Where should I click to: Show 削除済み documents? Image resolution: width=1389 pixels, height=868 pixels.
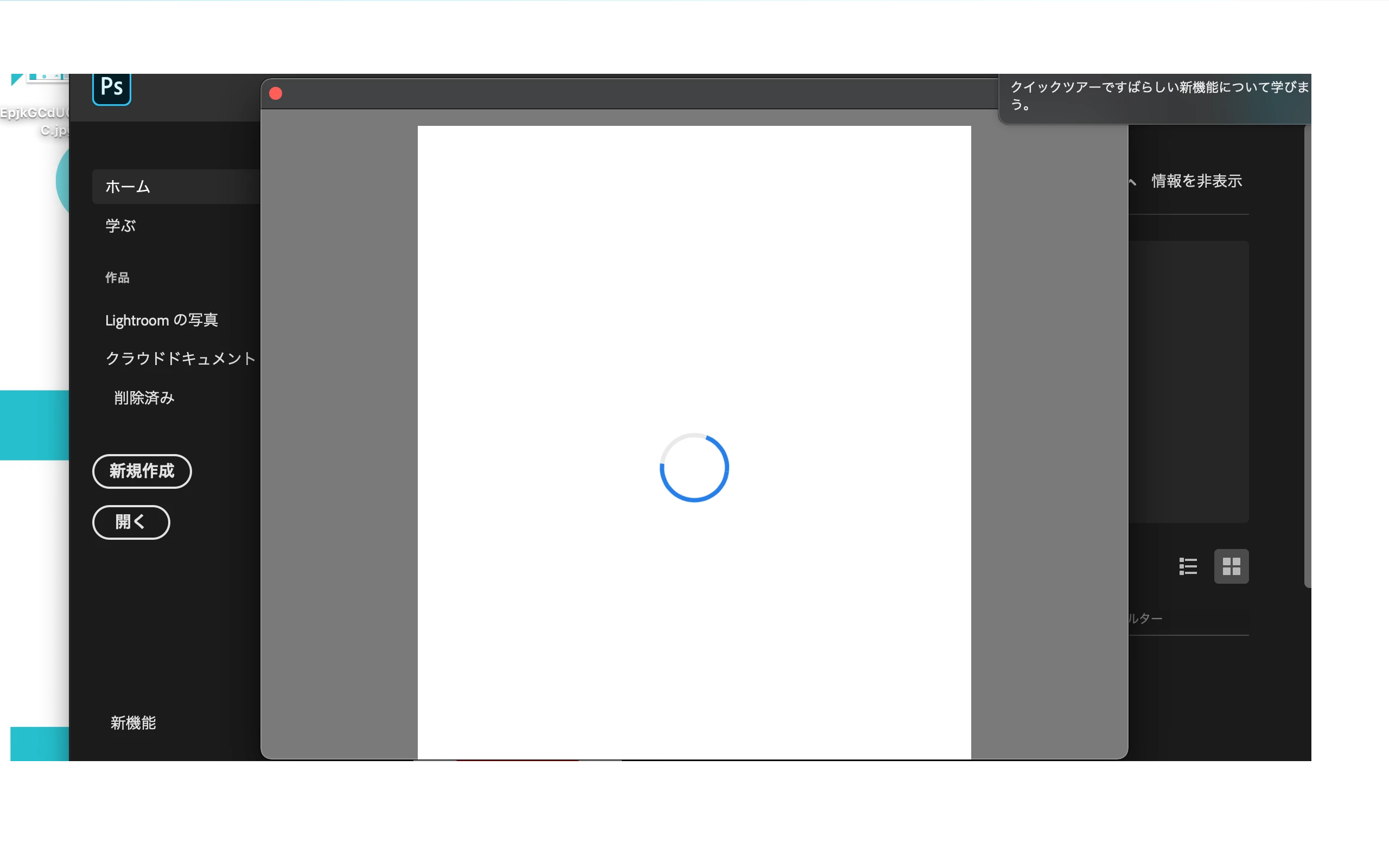tap(144, 398)
